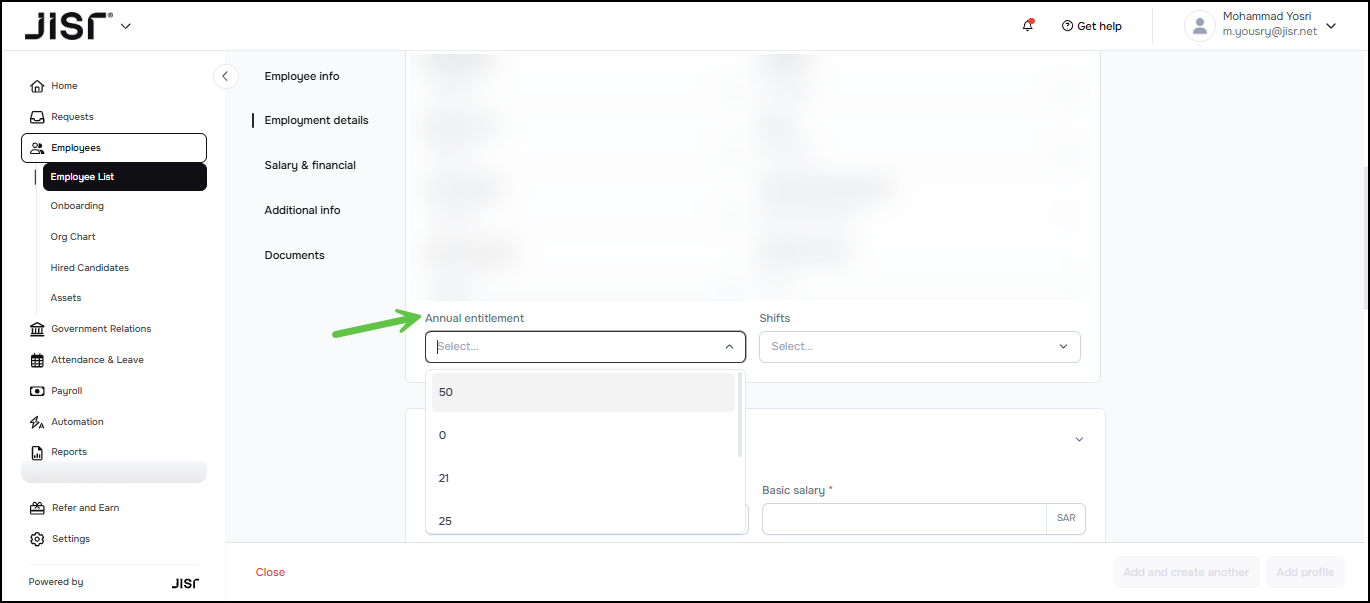
Task: Click the red Close link
Action: (270, 572)
